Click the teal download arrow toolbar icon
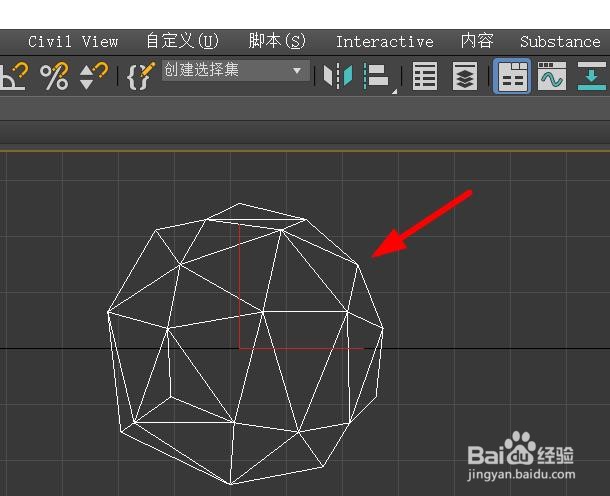The image size is (610, 496). 592,76
